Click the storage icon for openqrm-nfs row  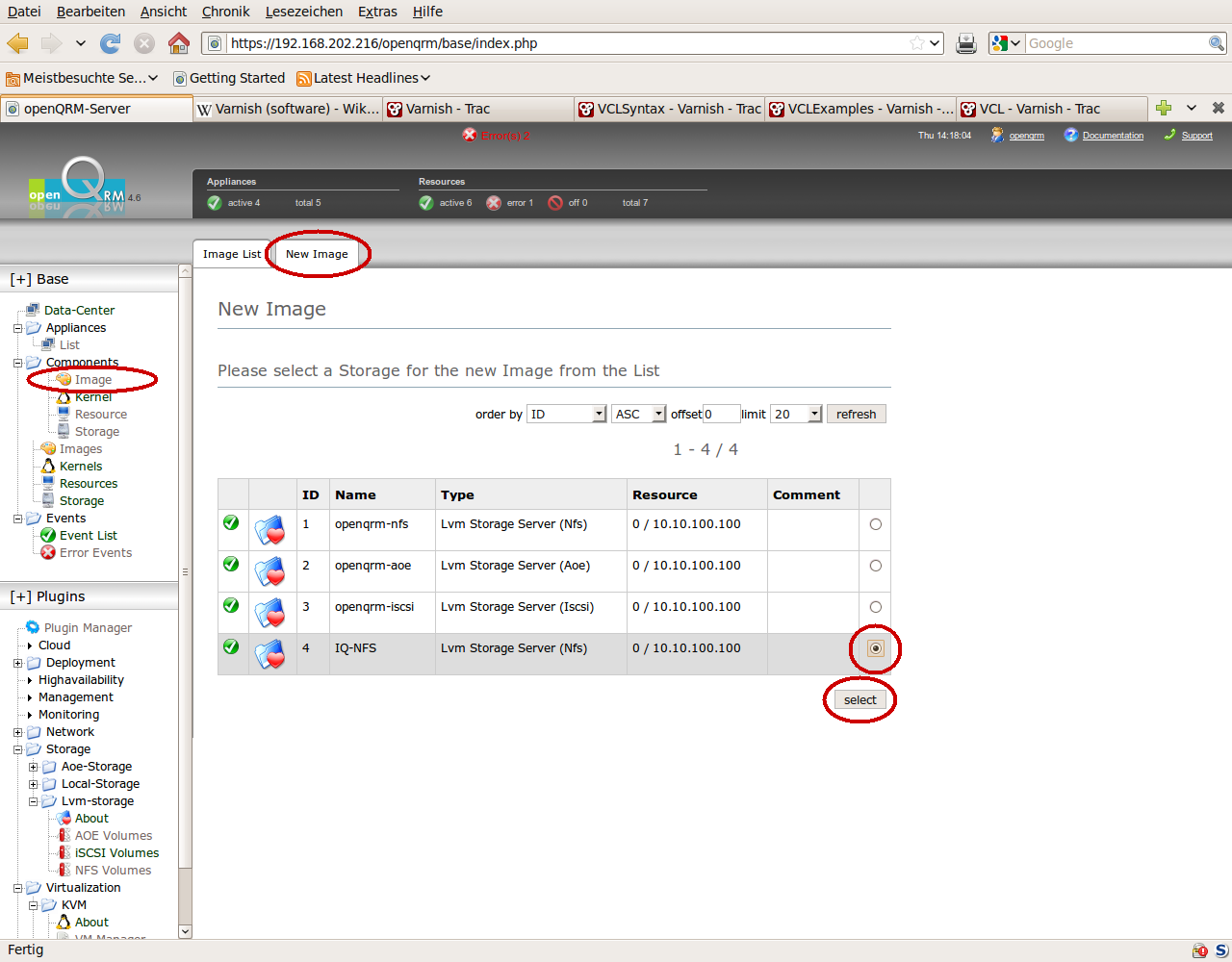[269, 530]
